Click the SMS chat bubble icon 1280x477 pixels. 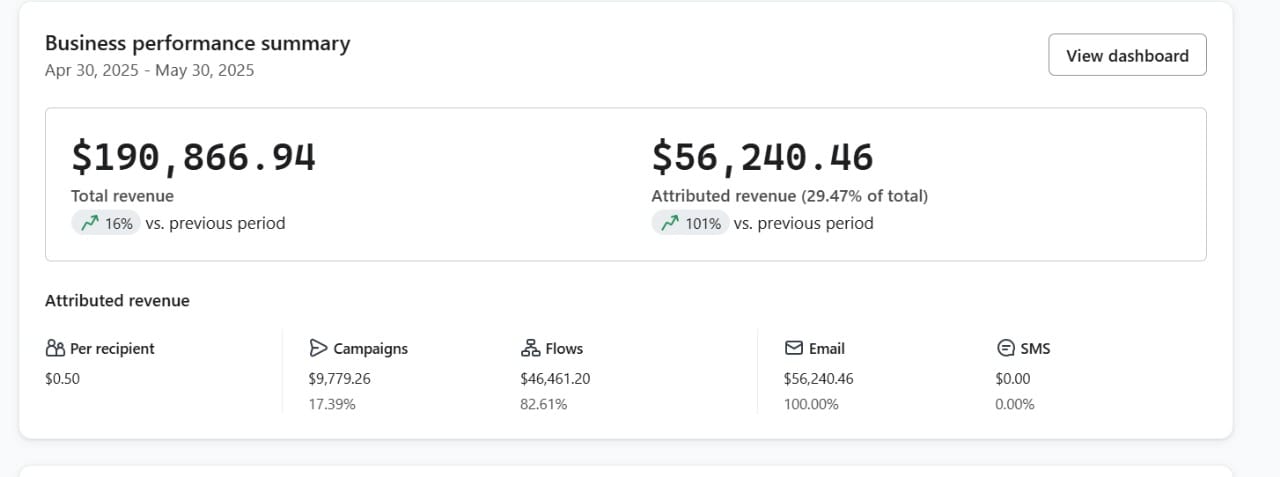(x=1005, y=348)
